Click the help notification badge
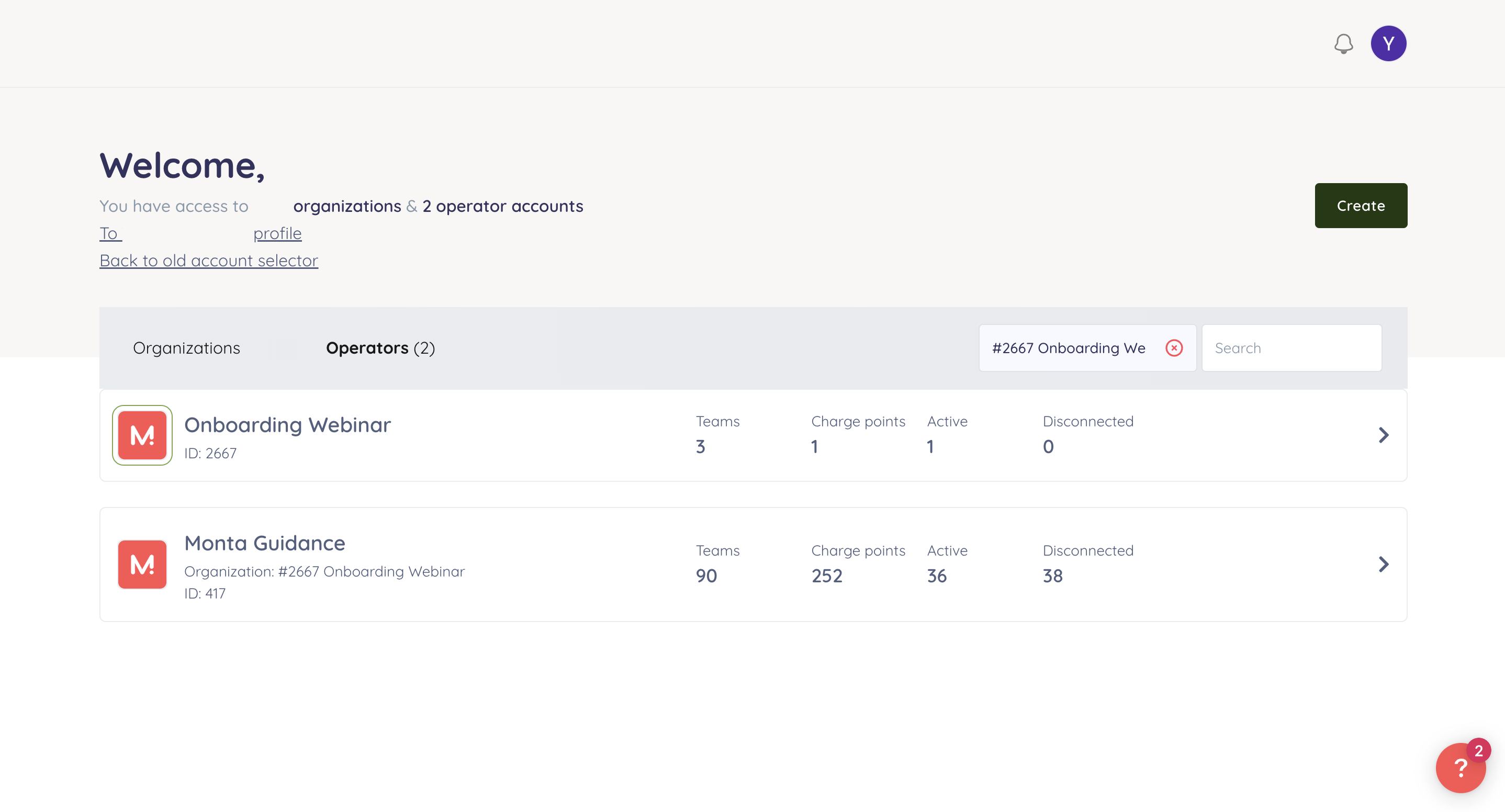 pos(1478,751)
